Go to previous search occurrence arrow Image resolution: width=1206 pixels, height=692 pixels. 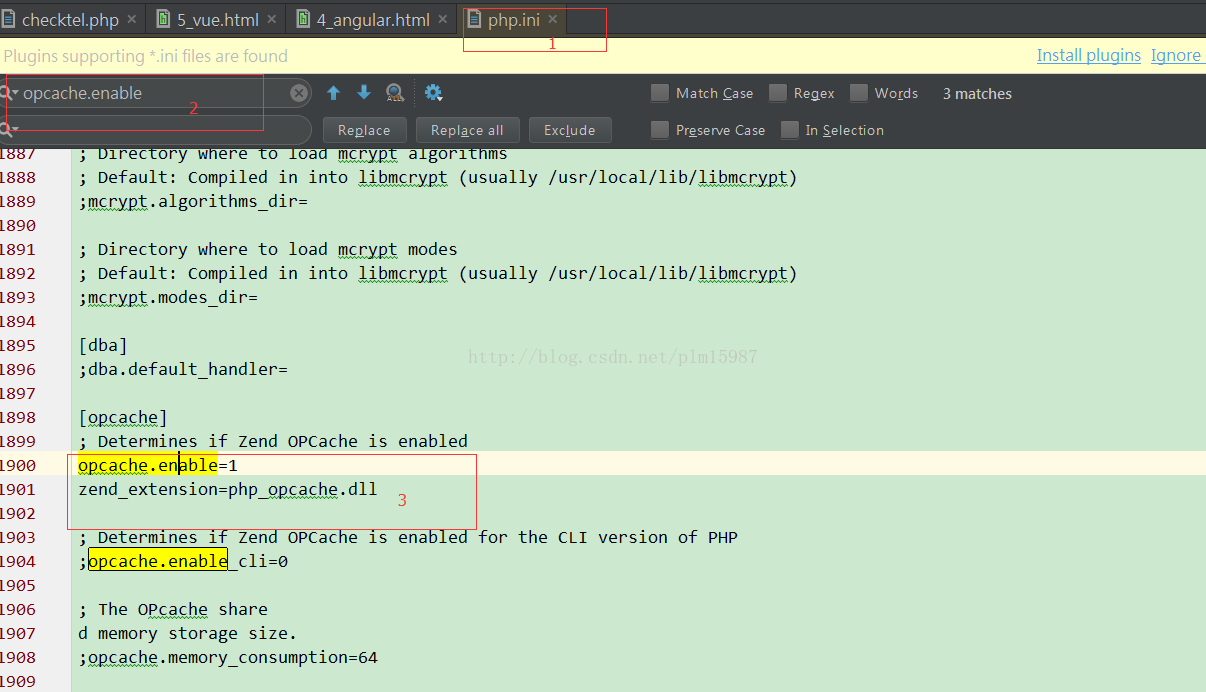click(x=334, y=93)
